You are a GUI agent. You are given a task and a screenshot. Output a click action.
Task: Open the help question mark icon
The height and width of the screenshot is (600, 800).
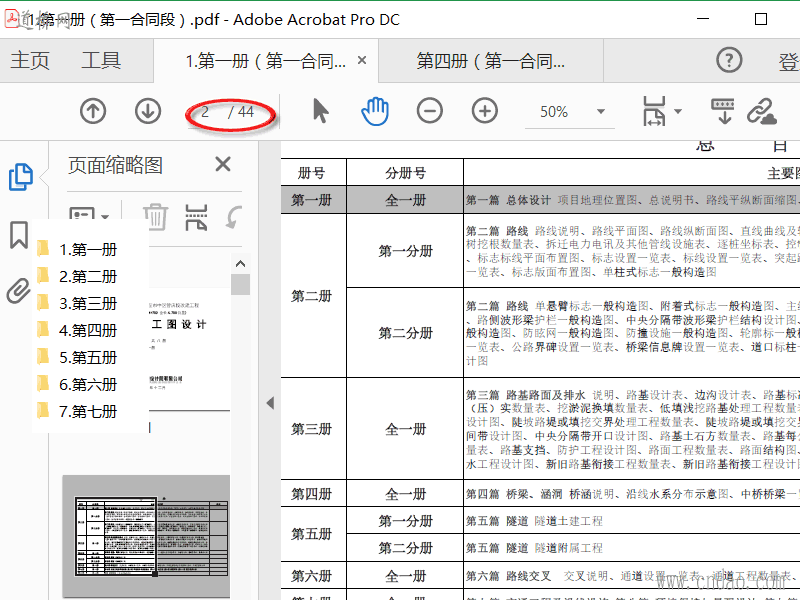(729, 61)
